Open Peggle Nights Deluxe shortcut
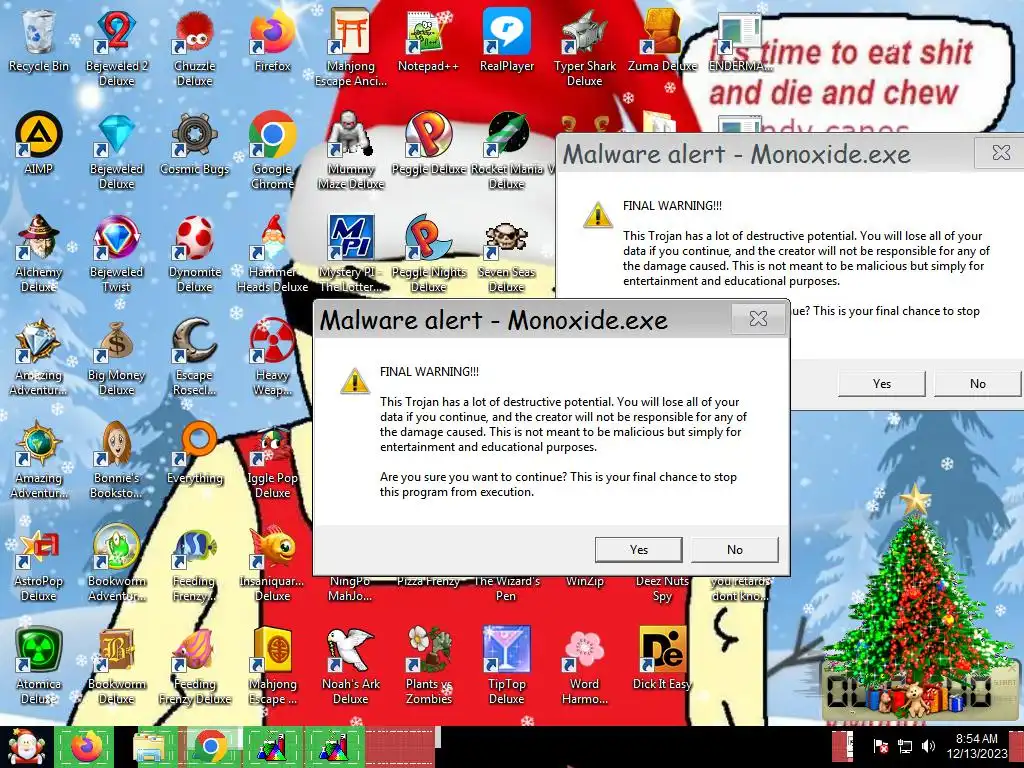The width and height of the screenshot is (1024, 768). coord(428,253)
